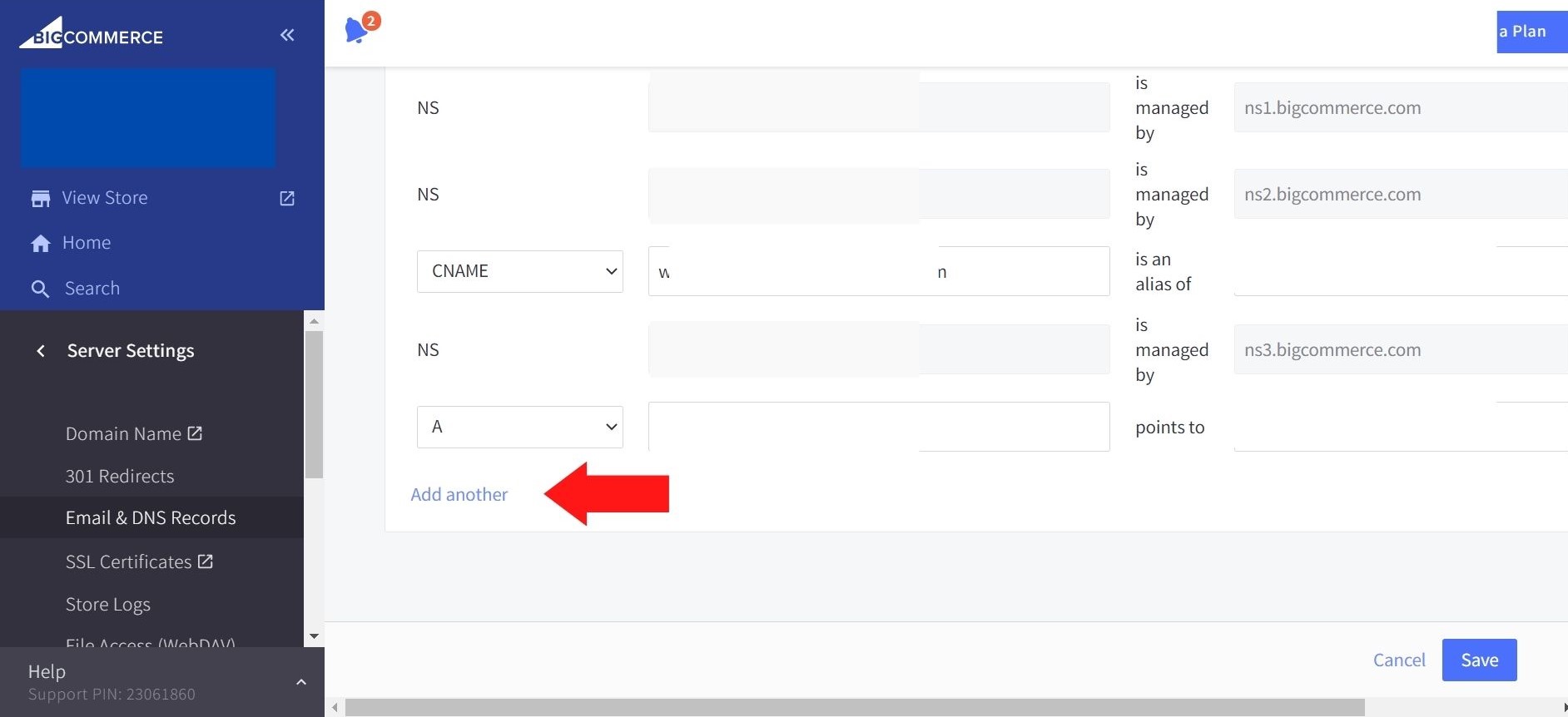Click the Save button
Viewport: 1568px width, 717px height.
click(x=1479, y=660)
